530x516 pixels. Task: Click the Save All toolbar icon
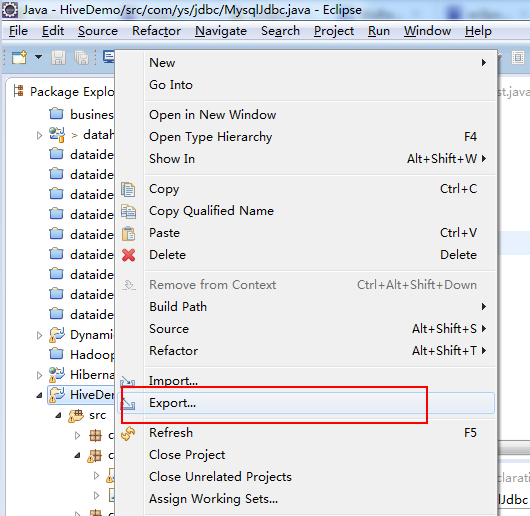(82, 57)
